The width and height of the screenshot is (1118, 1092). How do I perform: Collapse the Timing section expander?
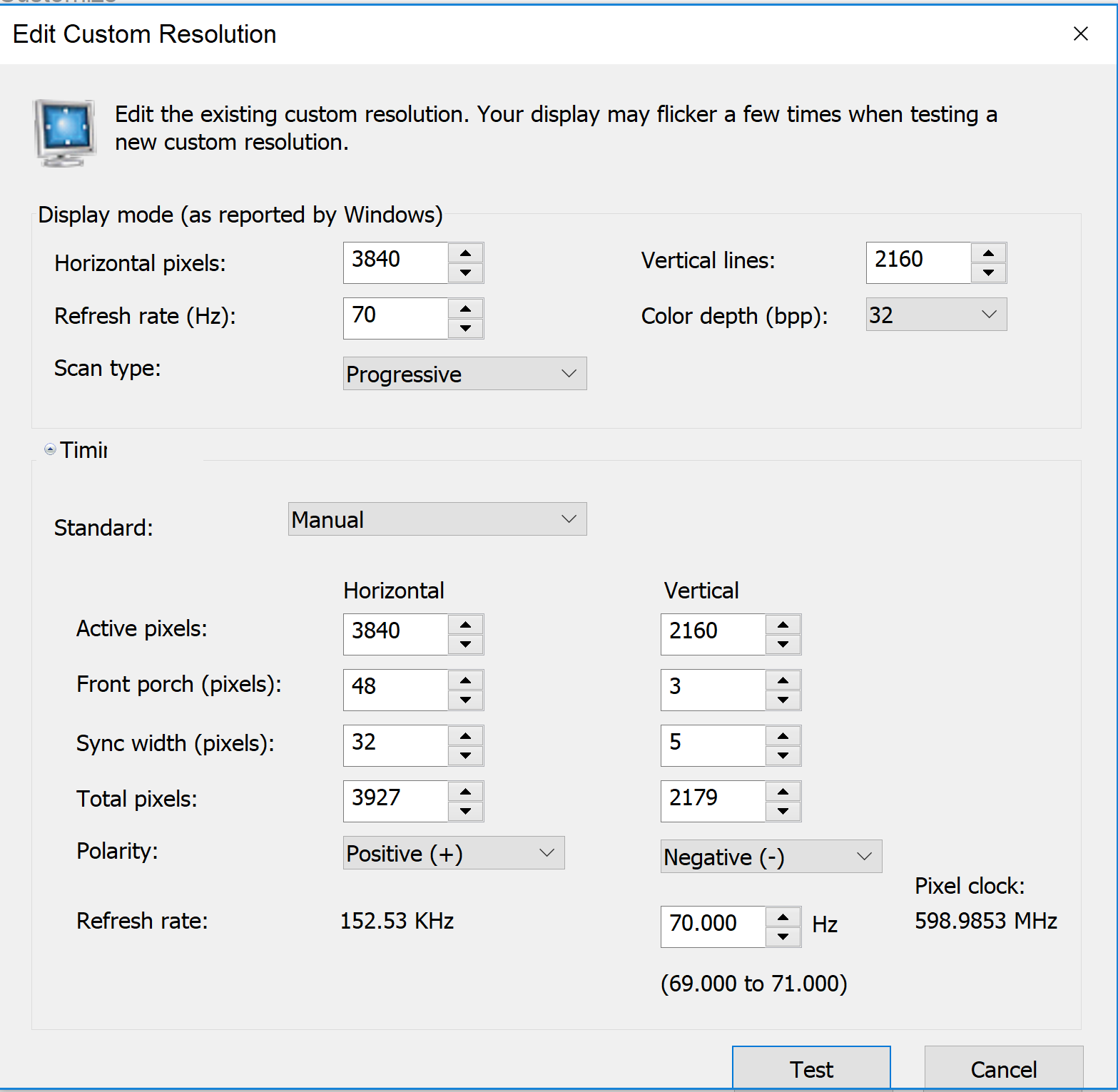pyautogui.click(x=50, y=449)
